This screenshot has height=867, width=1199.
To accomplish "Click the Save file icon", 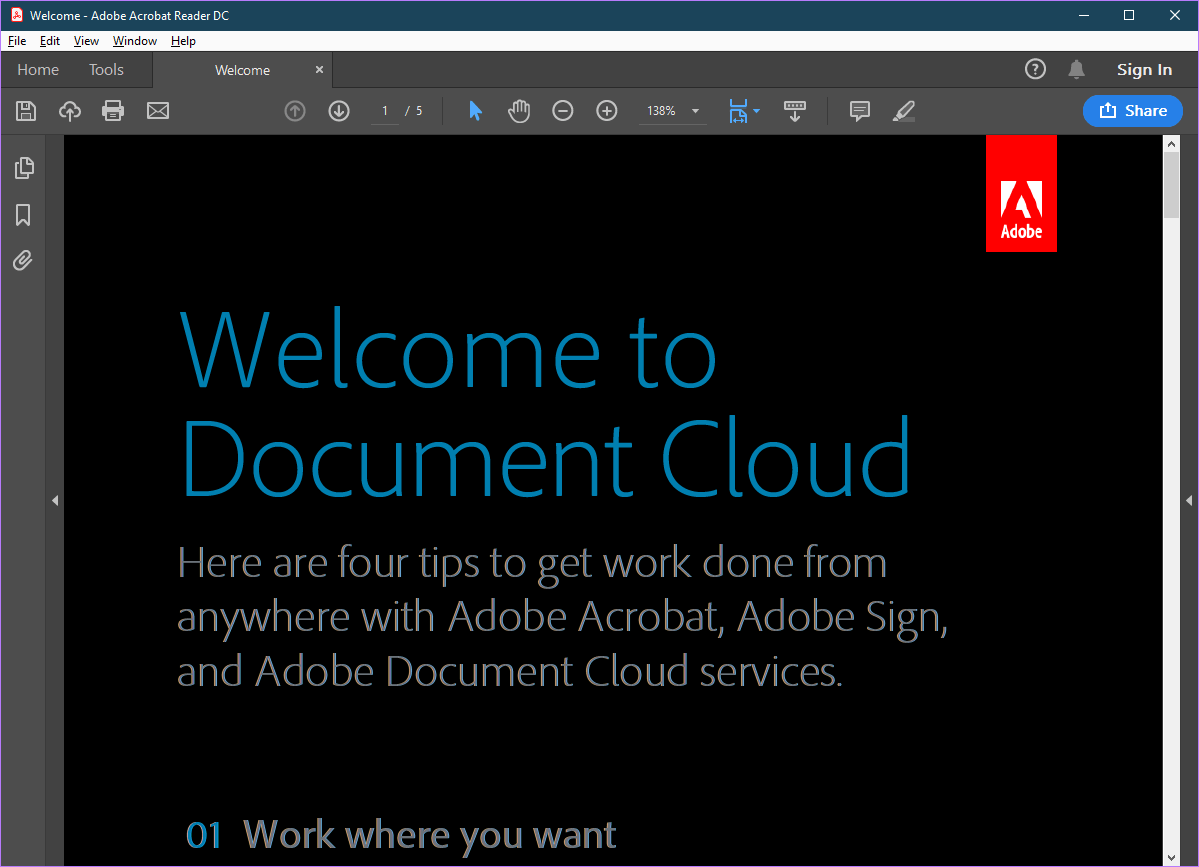I will [26, 111].
